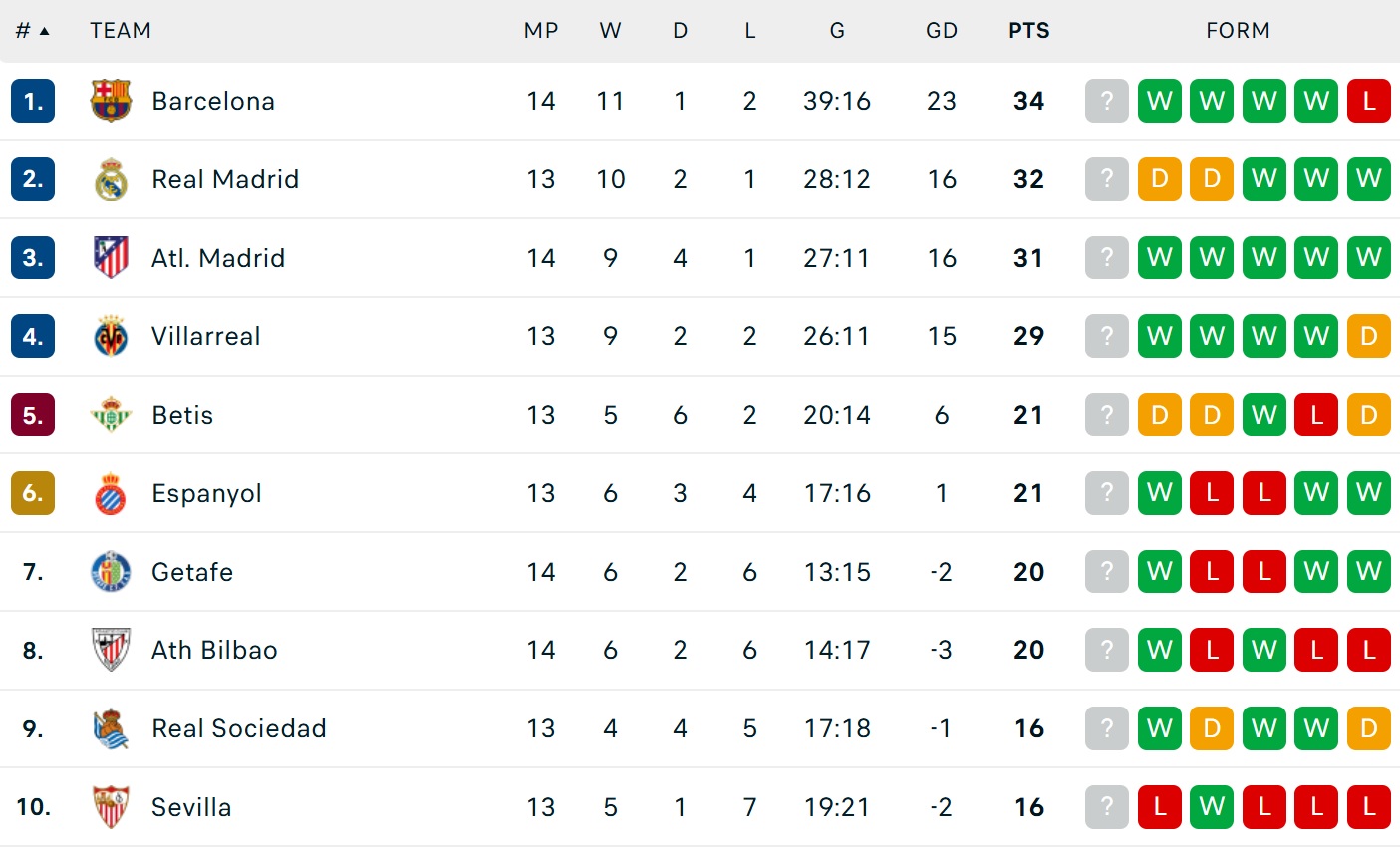Screen dimensions: 1400x851
Task: Click Barcelona's upcoming match question-mark badge
Action: click(1106, 101)
